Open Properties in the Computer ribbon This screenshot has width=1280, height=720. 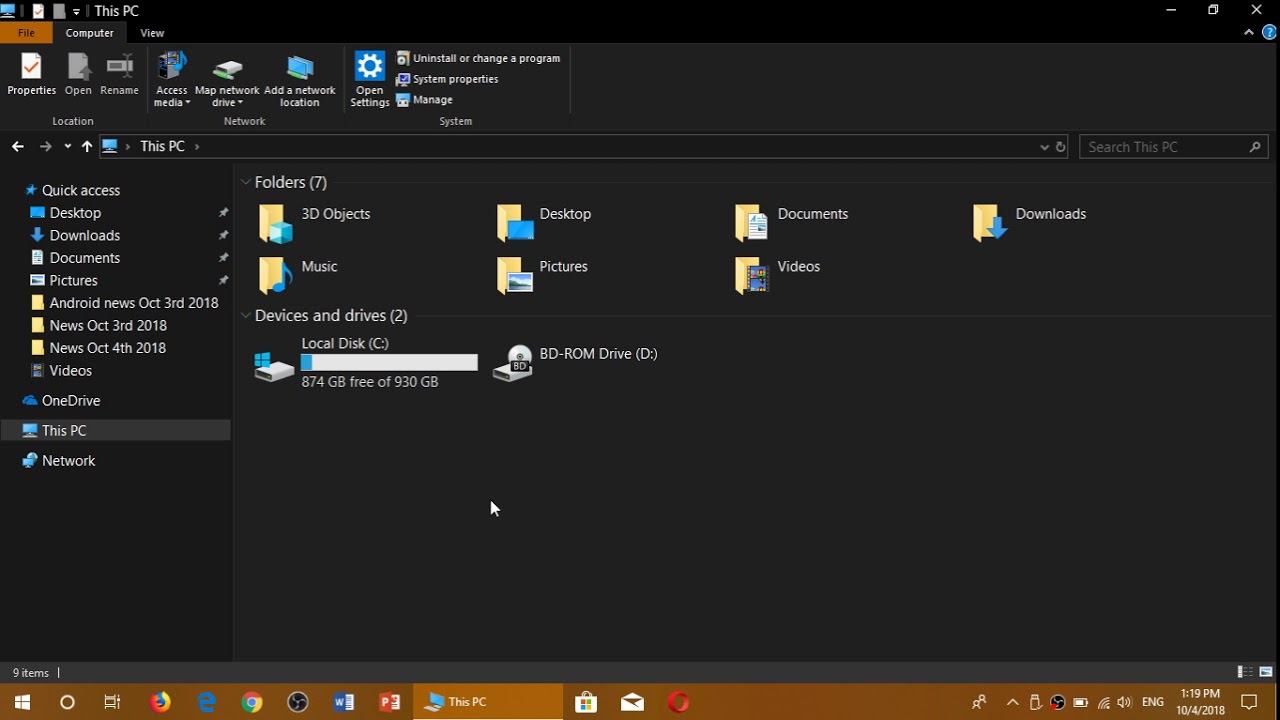click(x=32, y=75)
